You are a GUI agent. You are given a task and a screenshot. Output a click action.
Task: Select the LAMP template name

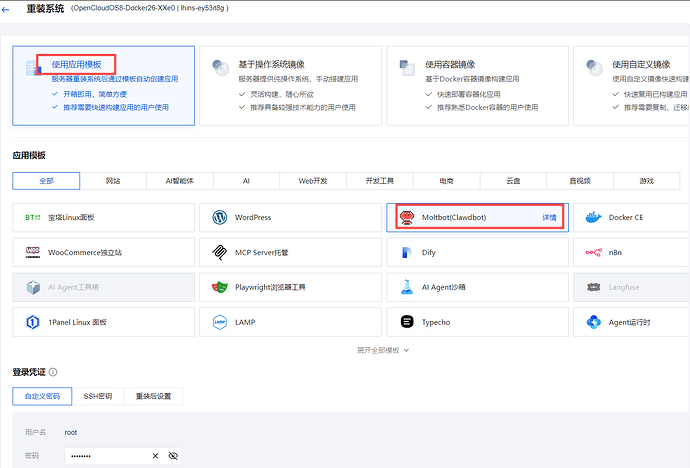[245, 322]
